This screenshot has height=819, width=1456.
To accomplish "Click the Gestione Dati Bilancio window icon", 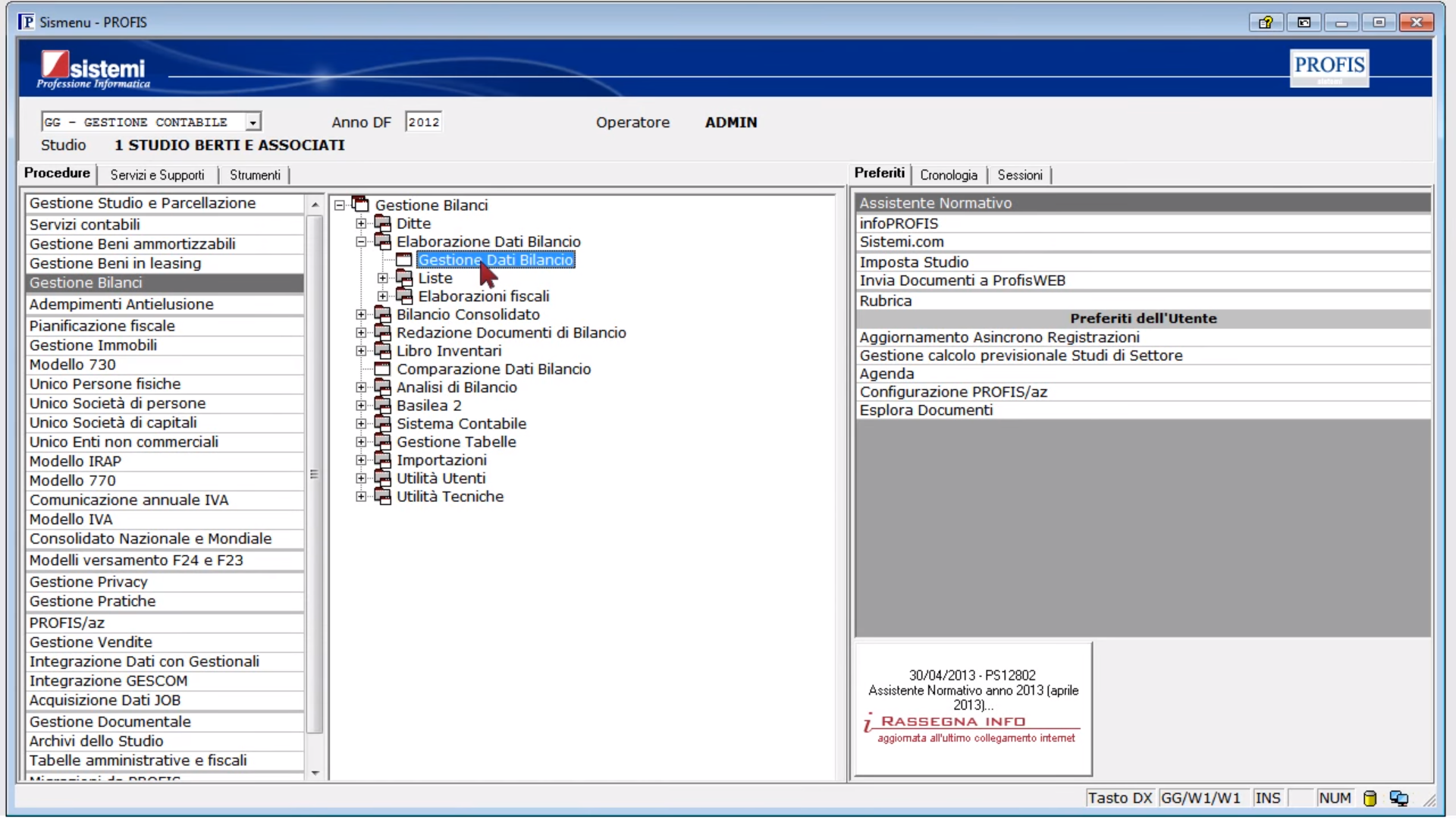I will [x=404, y=260].
